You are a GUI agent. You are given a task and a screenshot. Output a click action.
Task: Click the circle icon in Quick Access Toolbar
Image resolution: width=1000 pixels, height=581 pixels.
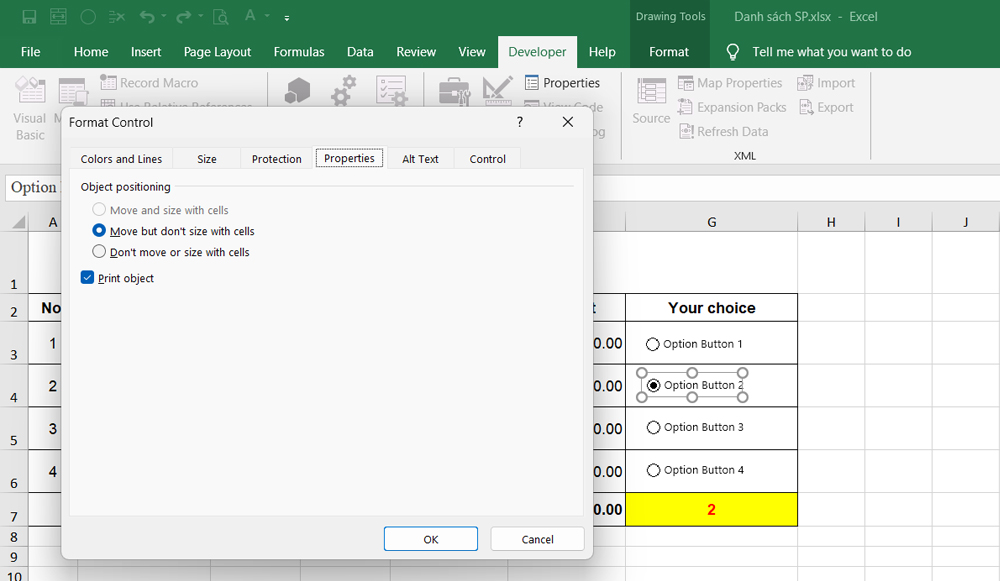pos(88,17)
